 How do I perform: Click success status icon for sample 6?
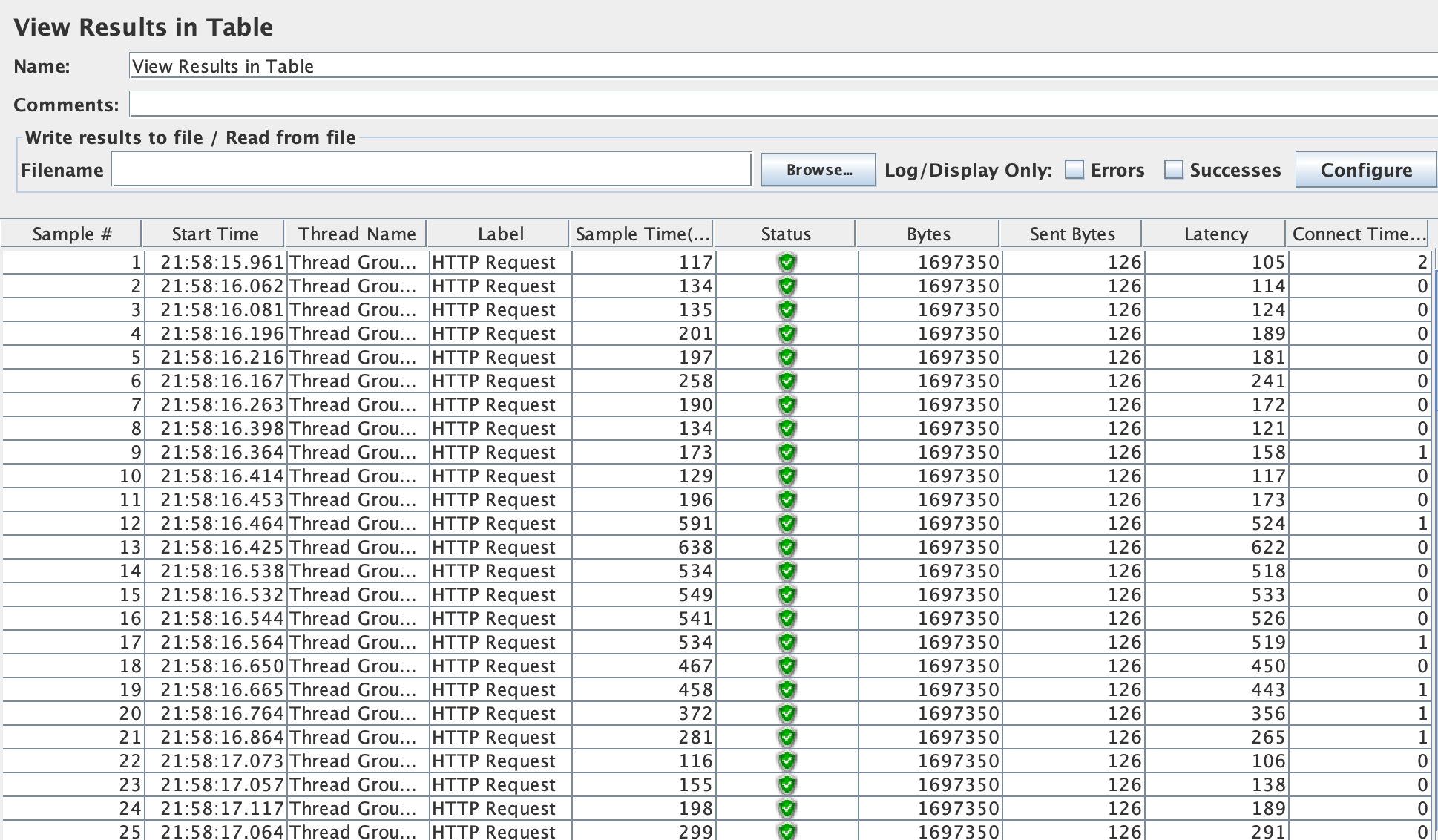pyautogui.click(x=787, y=381)
